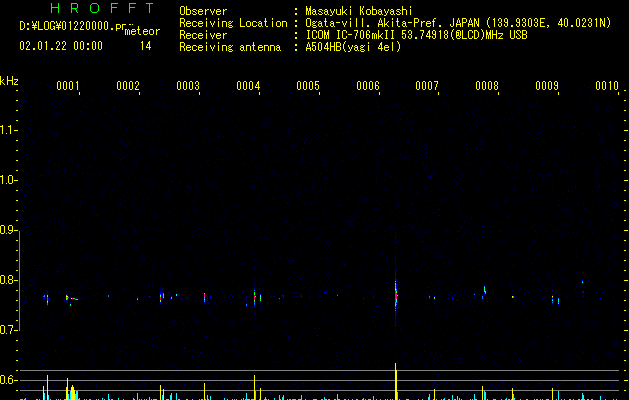Click time marker 0007
629x400 pixels.
[x=427, y=85]
